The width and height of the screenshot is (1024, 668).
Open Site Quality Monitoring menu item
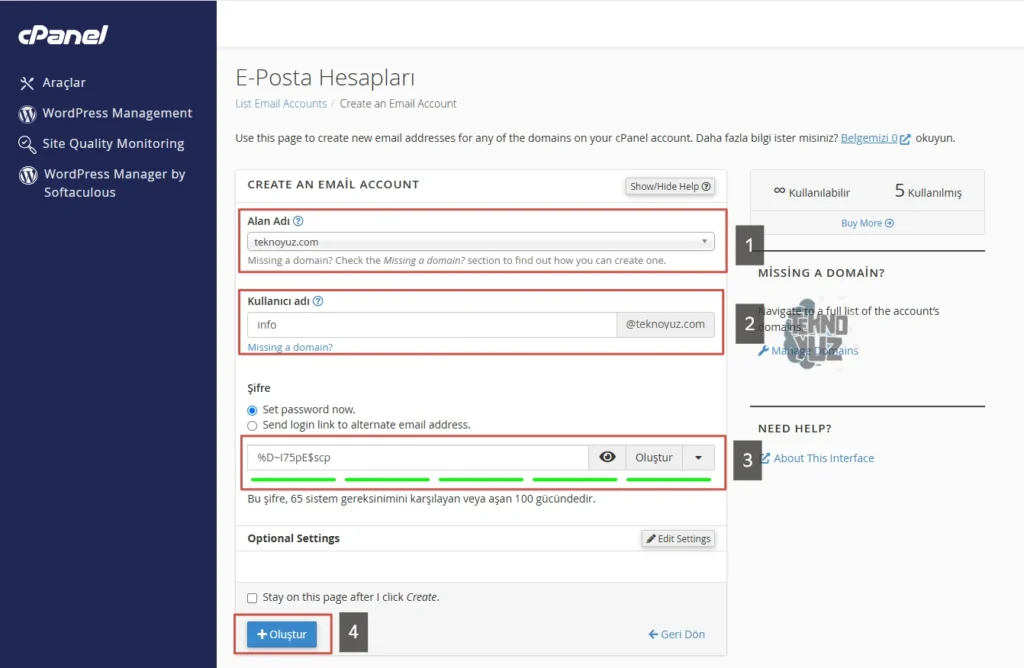[x=114, y=144]
